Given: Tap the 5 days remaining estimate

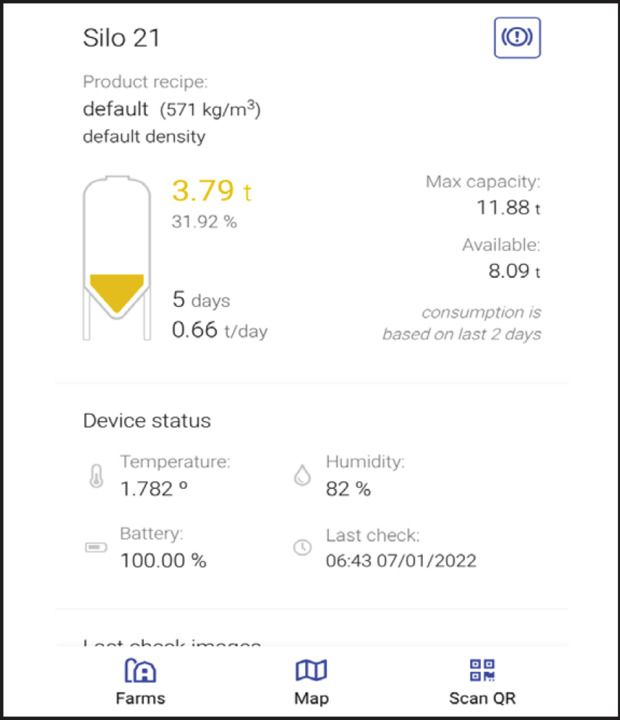Looking at the screenshot, I should coord(201,299).
